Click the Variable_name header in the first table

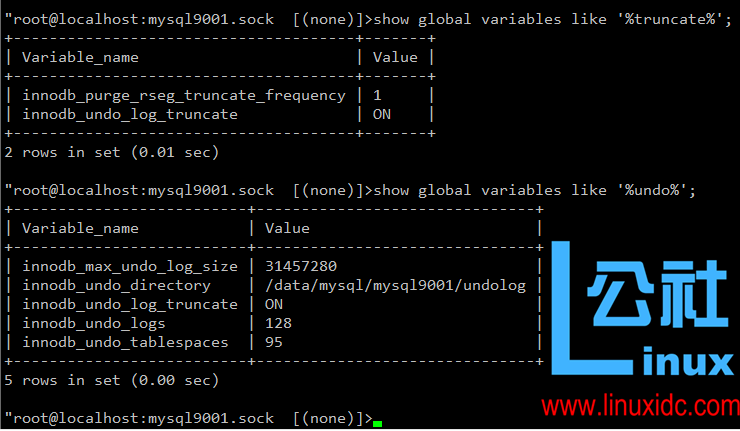click(80, 58)
